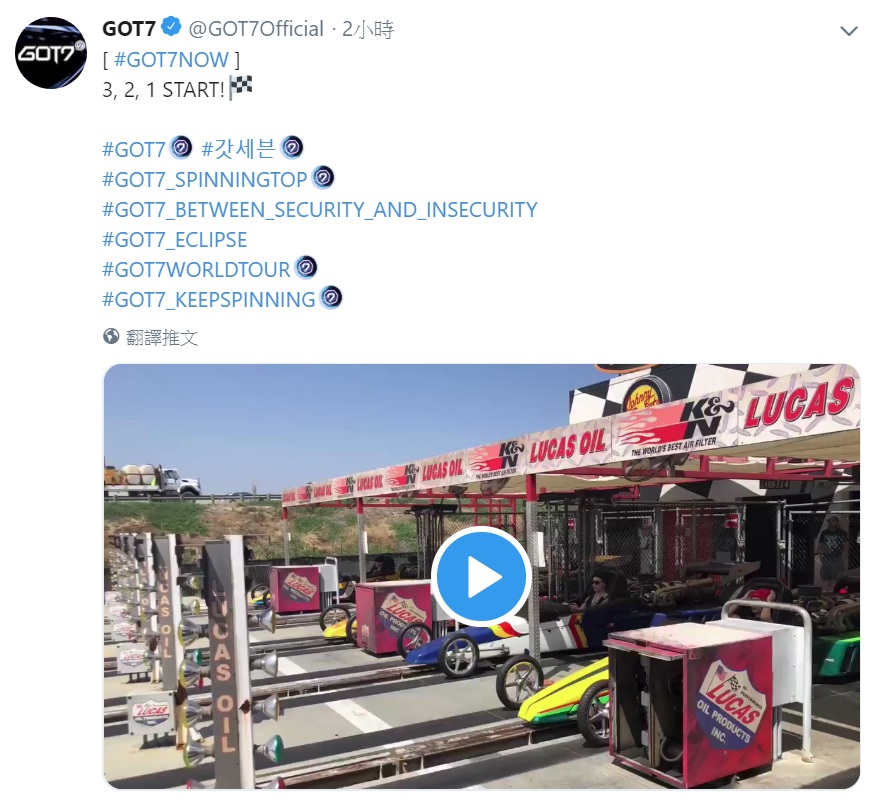Play the embedded race track video
The width and height of the screenshot is (871, 802).
click(x=481, y=576)
